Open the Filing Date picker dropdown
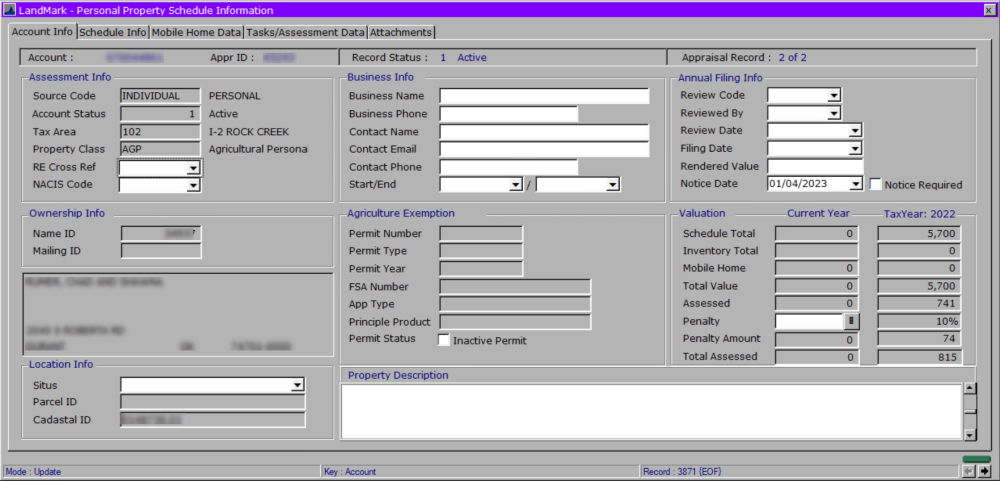Viewport: 1000px width, 481px height. (855, 149)
